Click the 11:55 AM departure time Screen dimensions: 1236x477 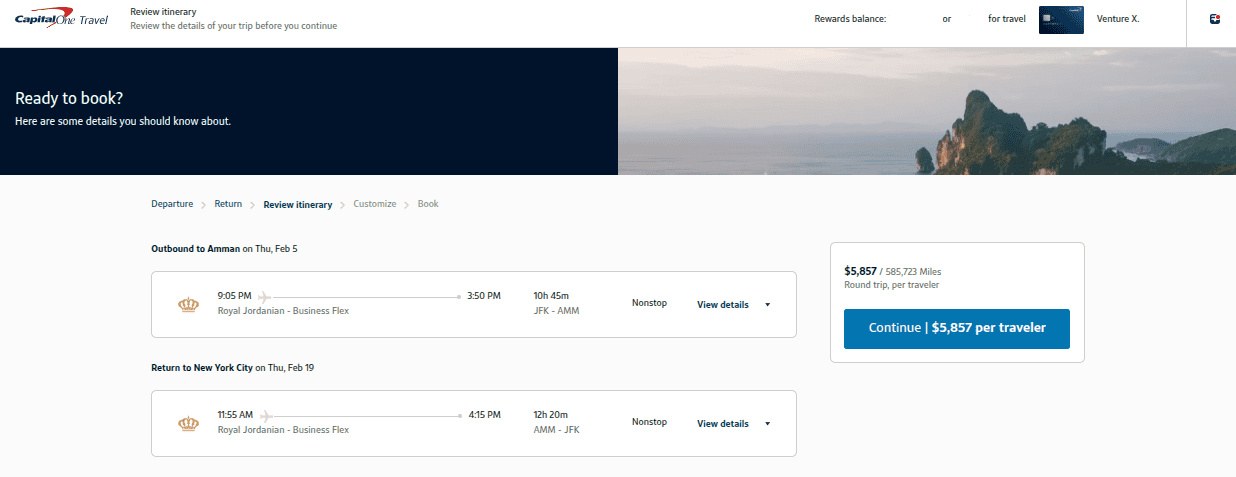tap(236, 415)
